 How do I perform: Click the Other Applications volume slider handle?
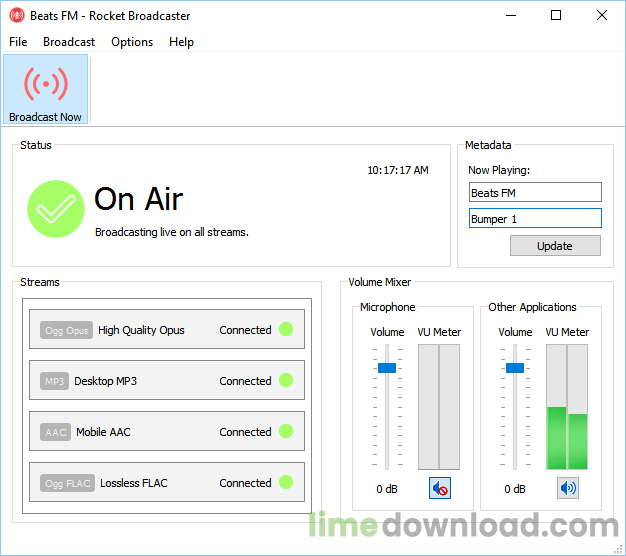click(515, 368)
